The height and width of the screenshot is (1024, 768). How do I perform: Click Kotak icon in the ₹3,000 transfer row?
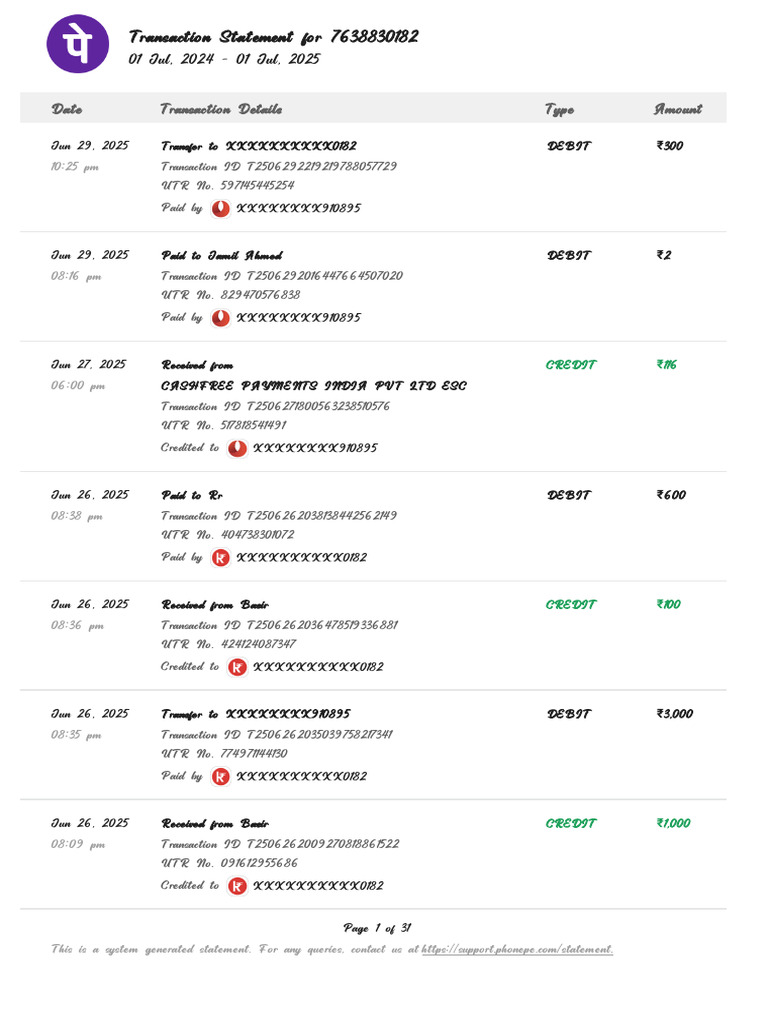221,776
